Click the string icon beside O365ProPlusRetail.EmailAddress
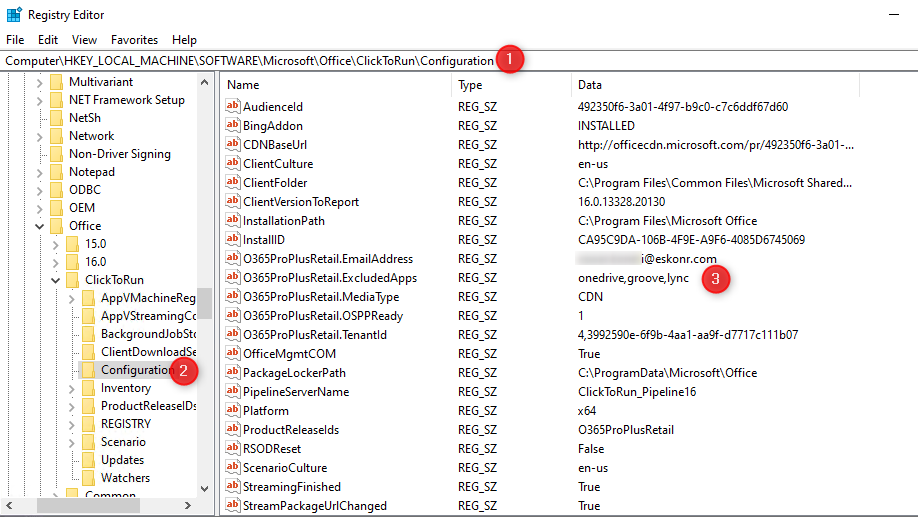This screenshot has width=918, height=517. pyautogui.click(x=232, y=258)
